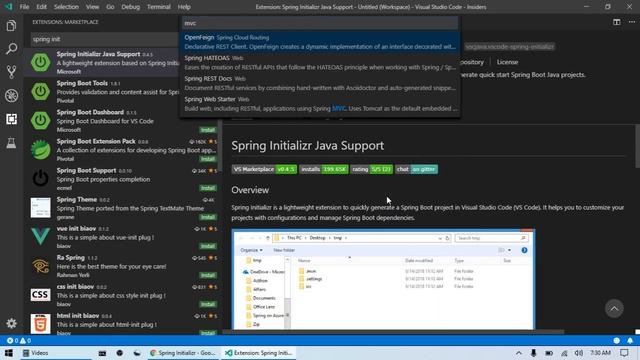Open the system tray hidden icons chevron
The height and width of the screenshot is (360, 640).
coord(518,353)
